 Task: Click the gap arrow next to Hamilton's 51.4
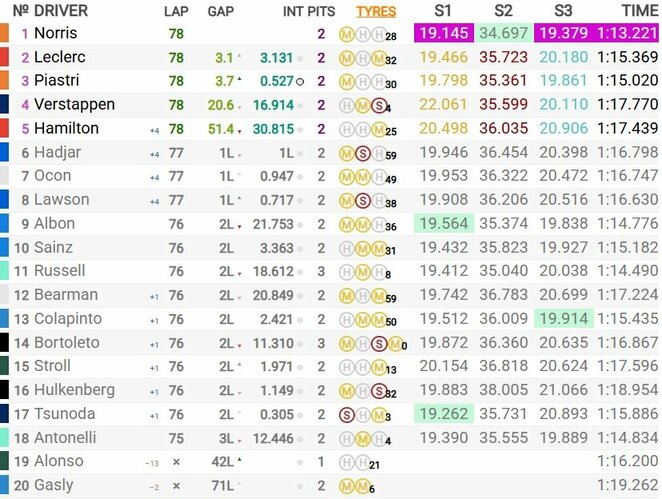[x=239, y=132]
